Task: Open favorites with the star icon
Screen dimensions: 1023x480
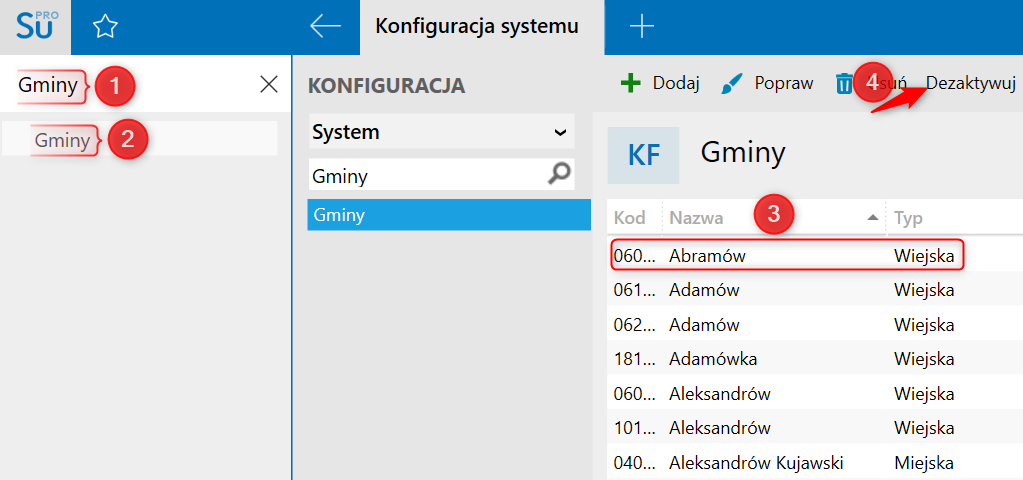Action: [x=105, y=27]
